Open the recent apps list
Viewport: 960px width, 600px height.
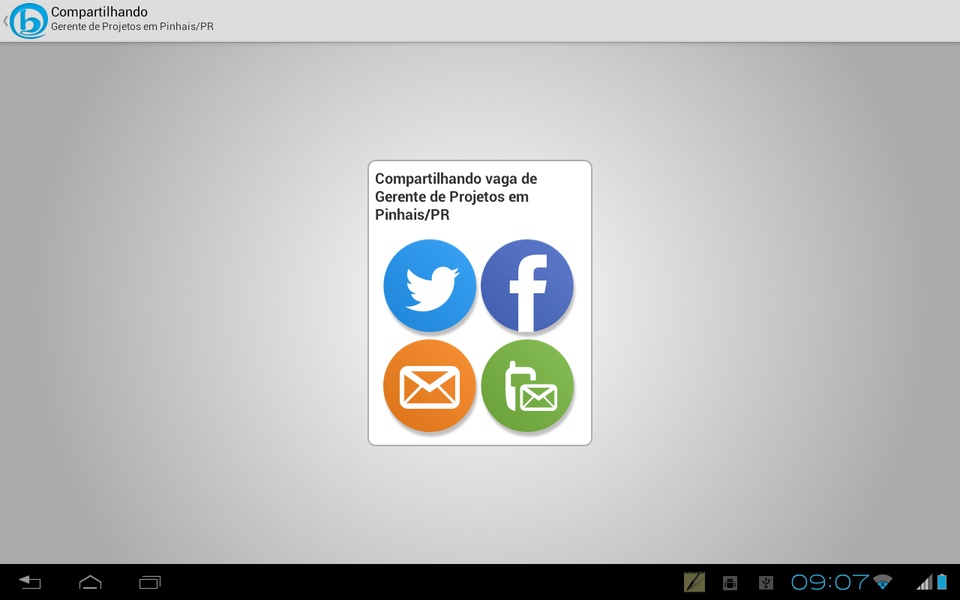[x=150, y=582]
